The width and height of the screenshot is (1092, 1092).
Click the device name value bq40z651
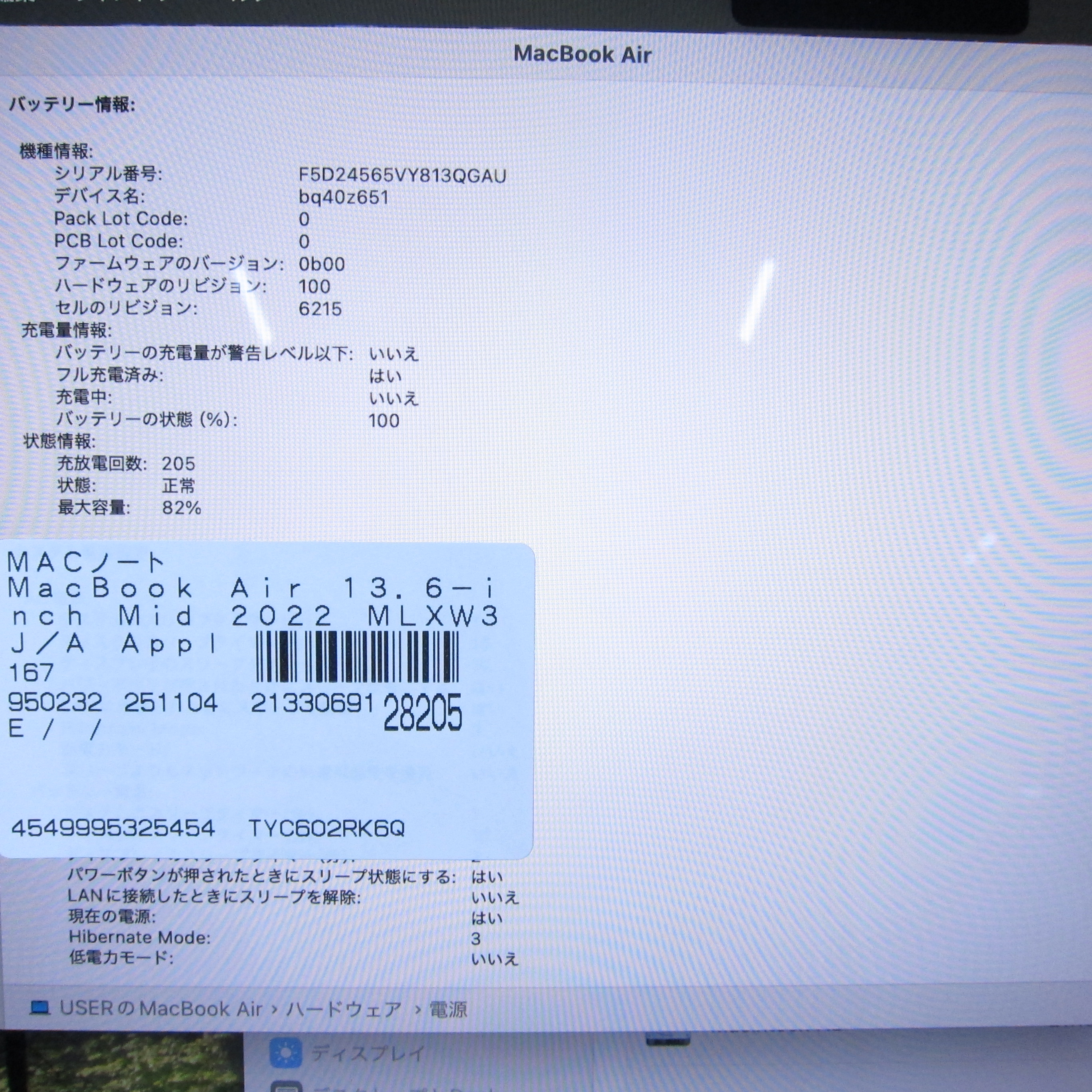pyautogui.click(x=344, y=198)
